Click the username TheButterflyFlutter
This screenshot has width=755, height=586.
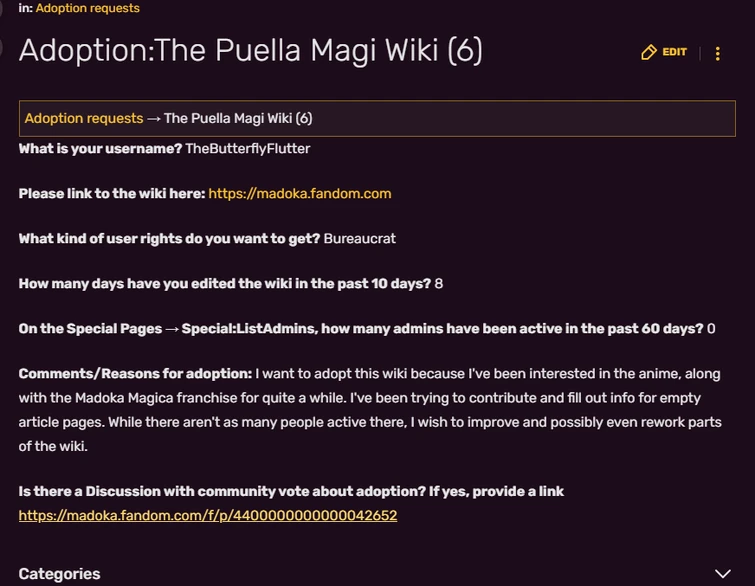tap(248, 148)
